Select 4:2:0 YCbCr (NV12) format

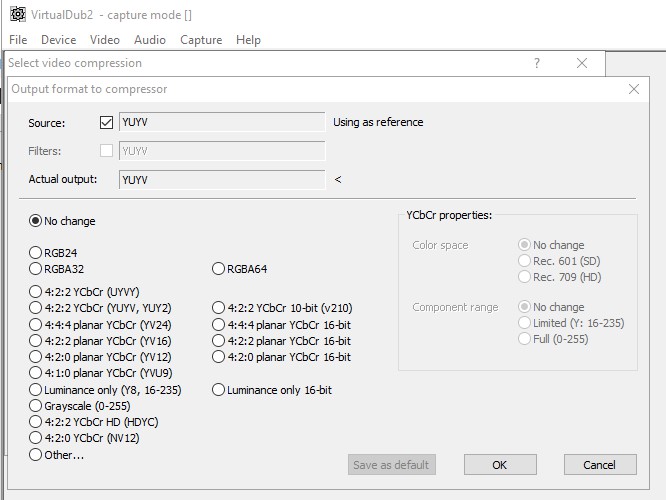pyautogui.click(x=37, y=438)
